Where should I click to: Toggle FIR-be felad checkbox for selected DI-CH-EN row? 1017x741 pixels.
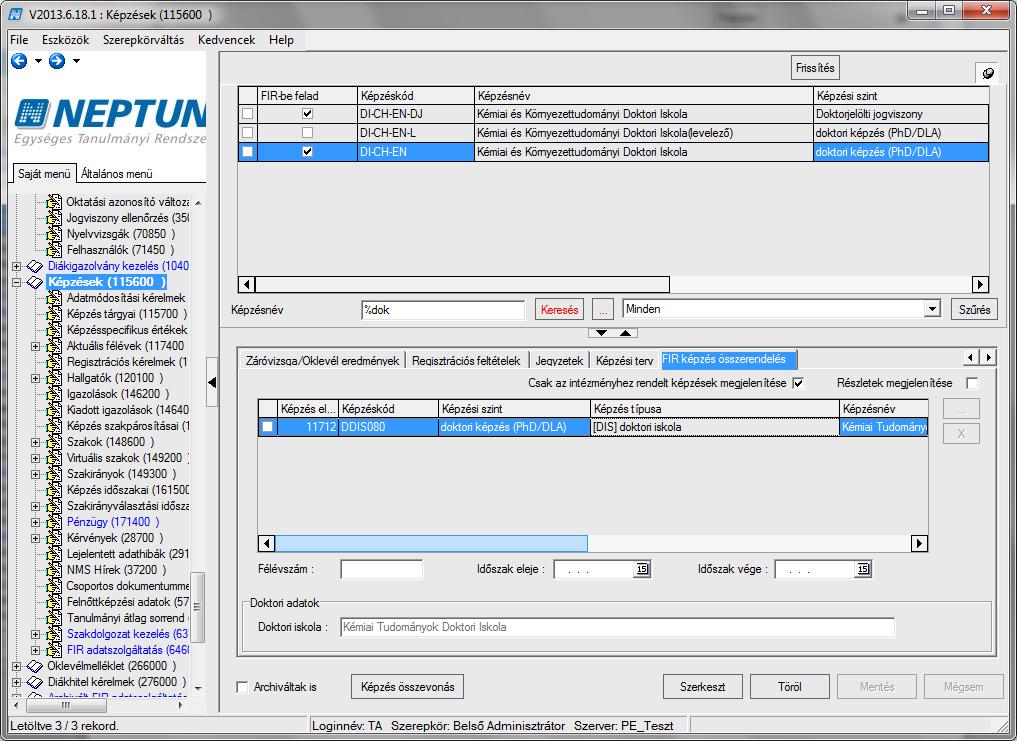[307, 152]
